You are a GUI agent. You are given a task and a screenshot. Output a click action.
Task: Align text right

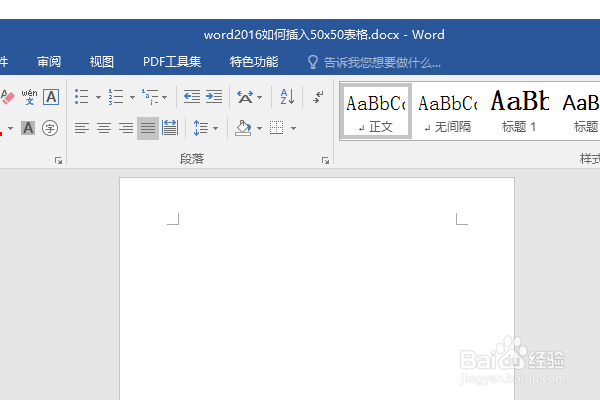126,128
